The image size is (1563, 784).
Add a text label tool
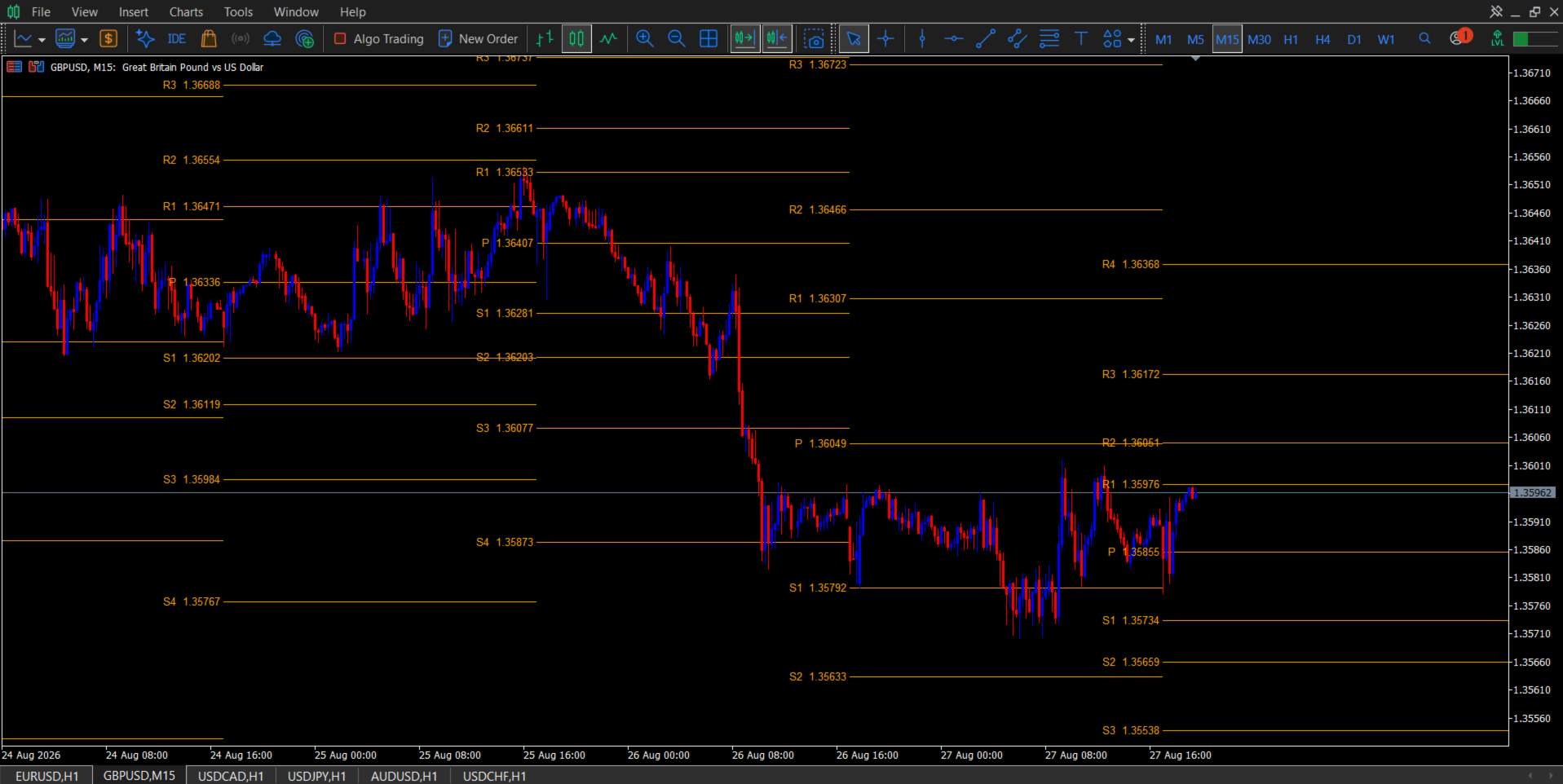tap(1081, 38)
